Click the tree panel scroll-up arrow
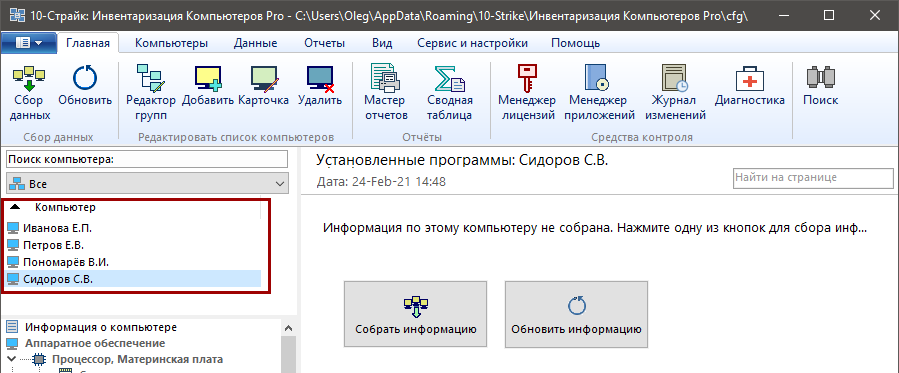 tap(288, 328)
